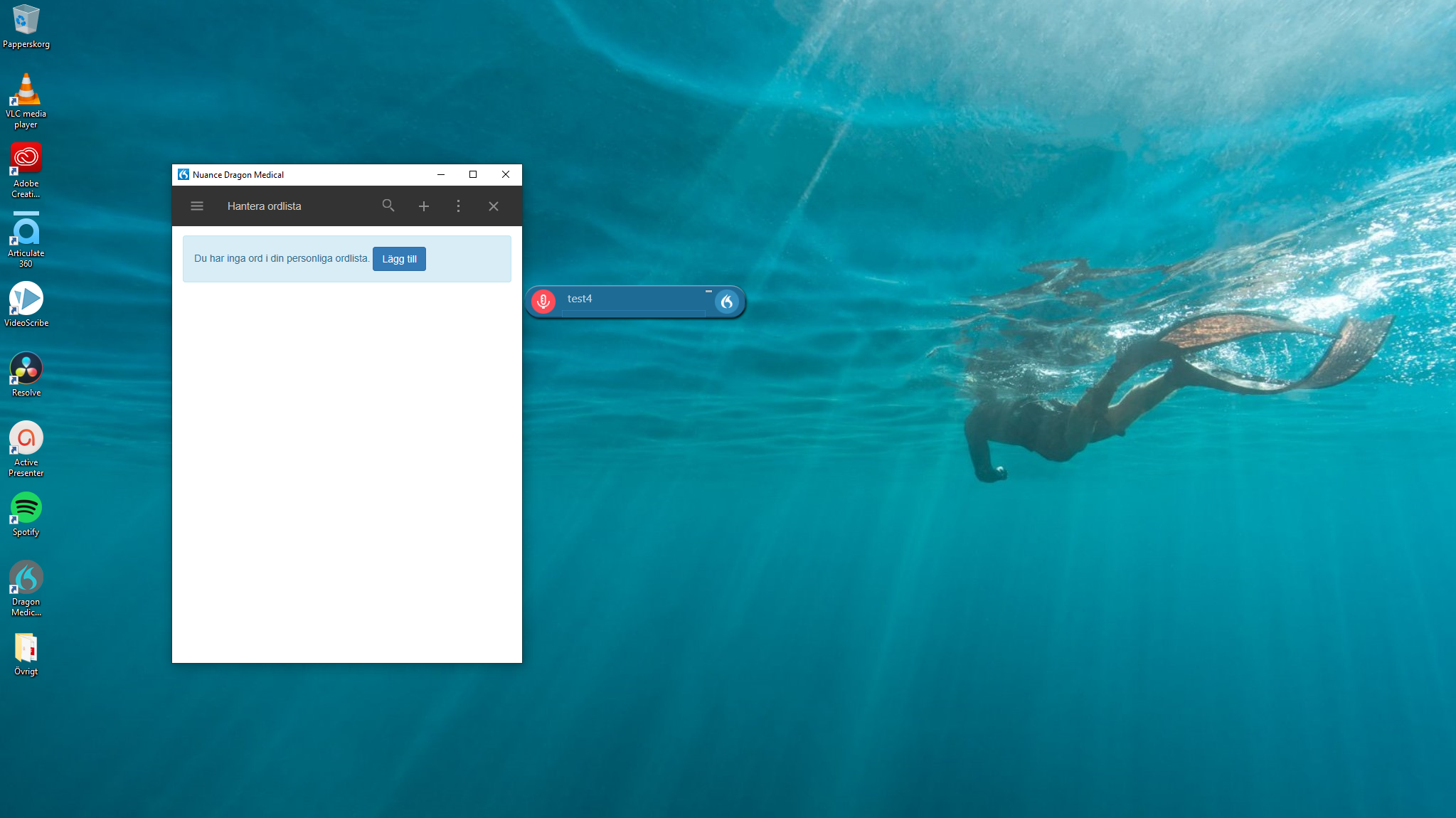
Task: Open the hamburger menu in Hantera ordlista
Action: coord(197,206)
